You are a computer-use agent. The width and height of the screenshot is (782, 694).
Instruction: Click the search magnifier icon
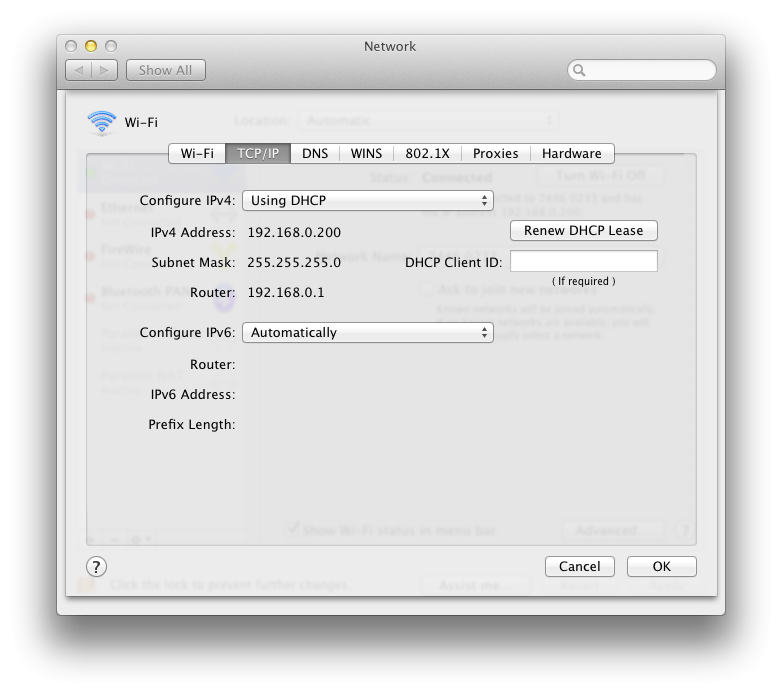[x=579, y=70]
